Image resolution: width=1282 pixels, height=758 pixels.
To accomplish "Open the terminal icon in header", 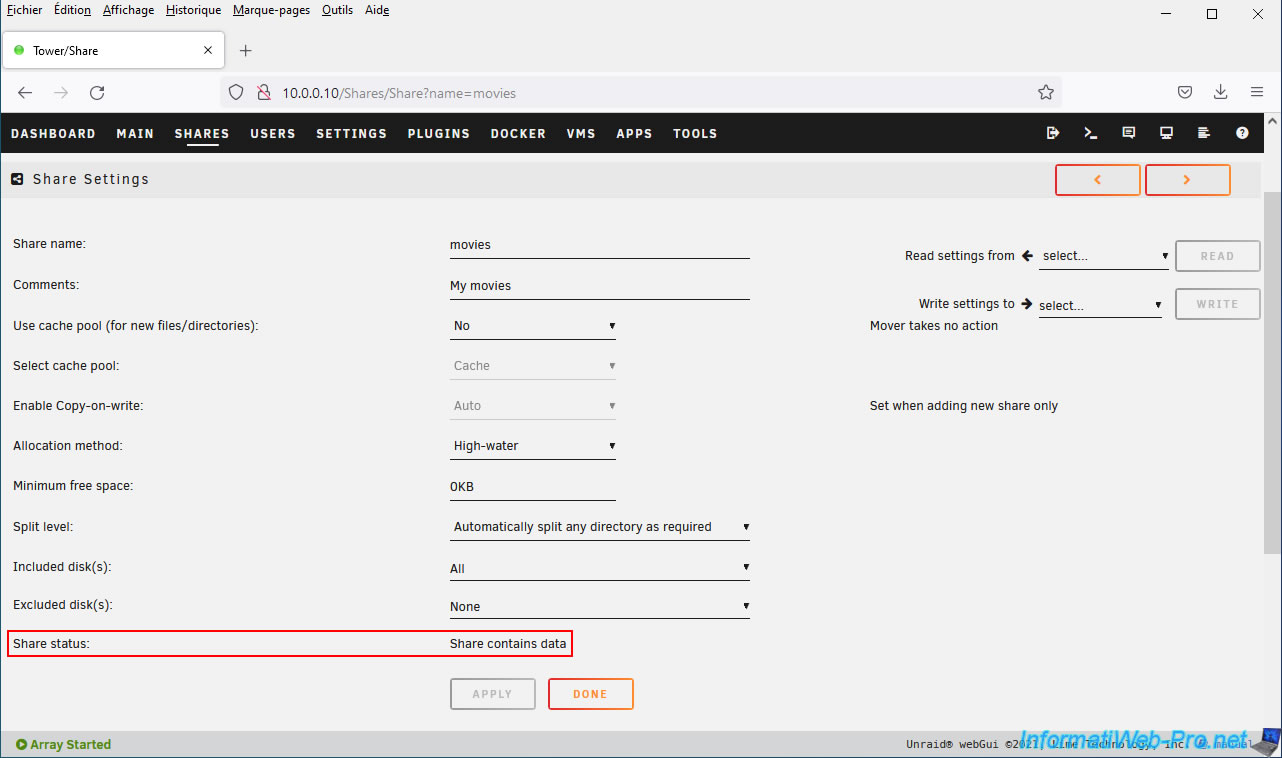I will [1091, 133].
